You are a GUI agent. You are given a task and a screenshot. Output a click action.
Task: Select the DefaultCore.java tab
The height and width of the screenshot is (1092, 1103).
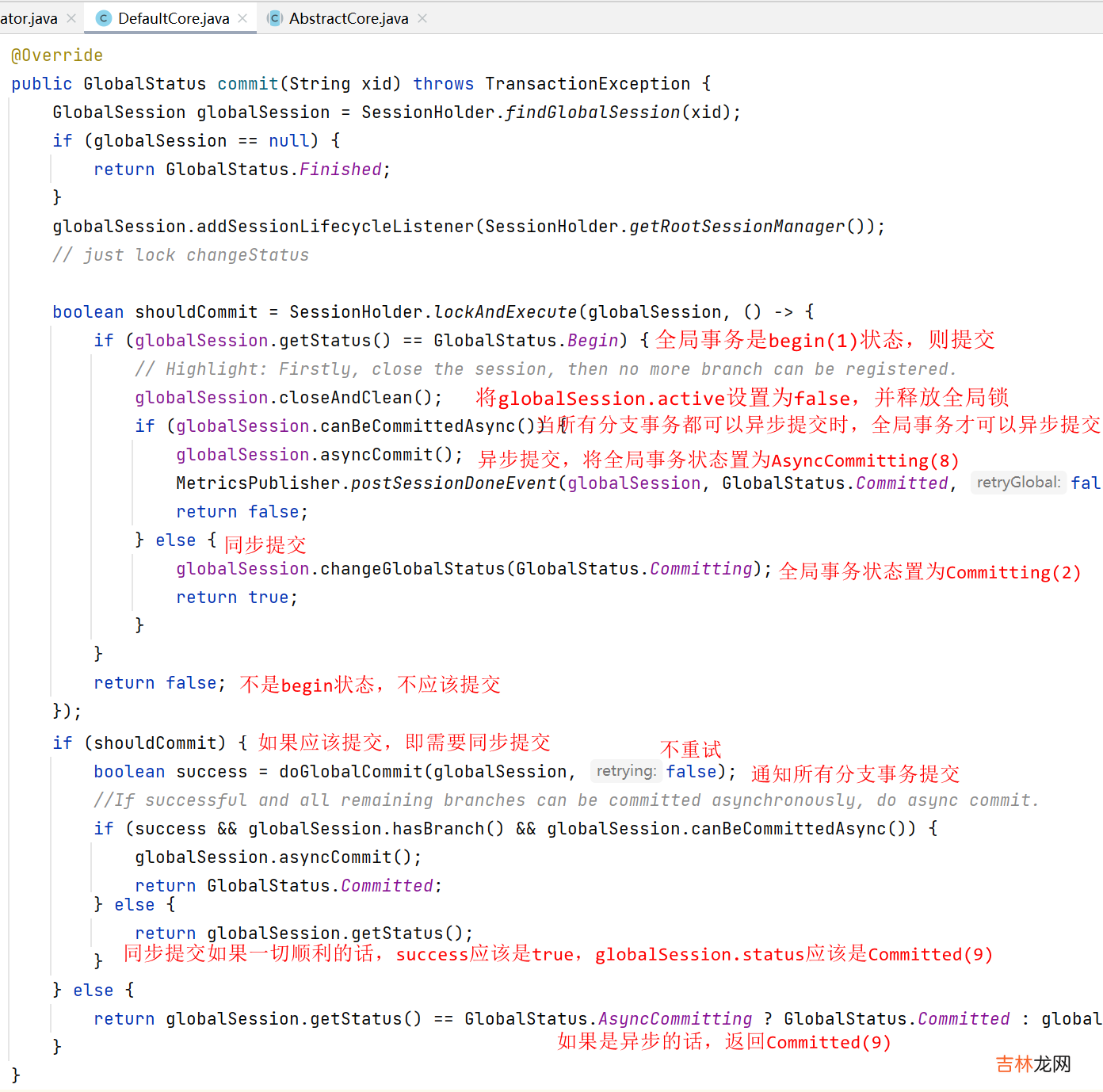click(174, 18)
